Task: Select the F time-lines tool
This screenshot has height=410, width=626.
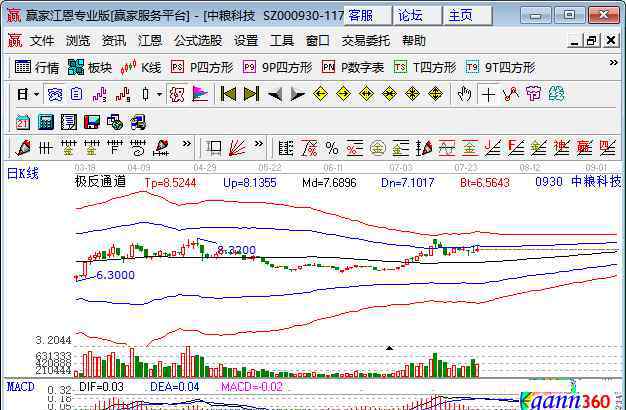Action: click(x=115, y=148)
